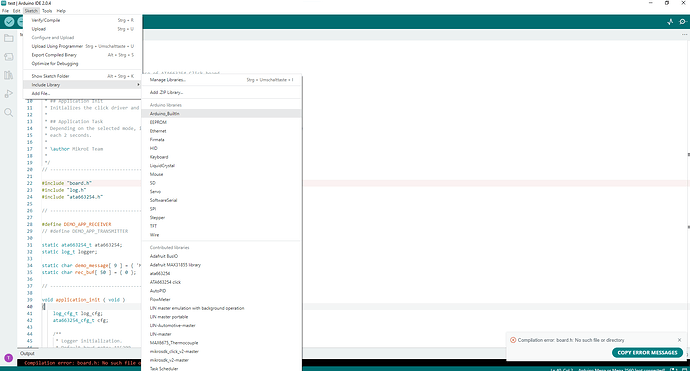Include MAX6675_Thermocouple library
The image size is (690, 371).
pyautogui.click(x=222, y=343)
